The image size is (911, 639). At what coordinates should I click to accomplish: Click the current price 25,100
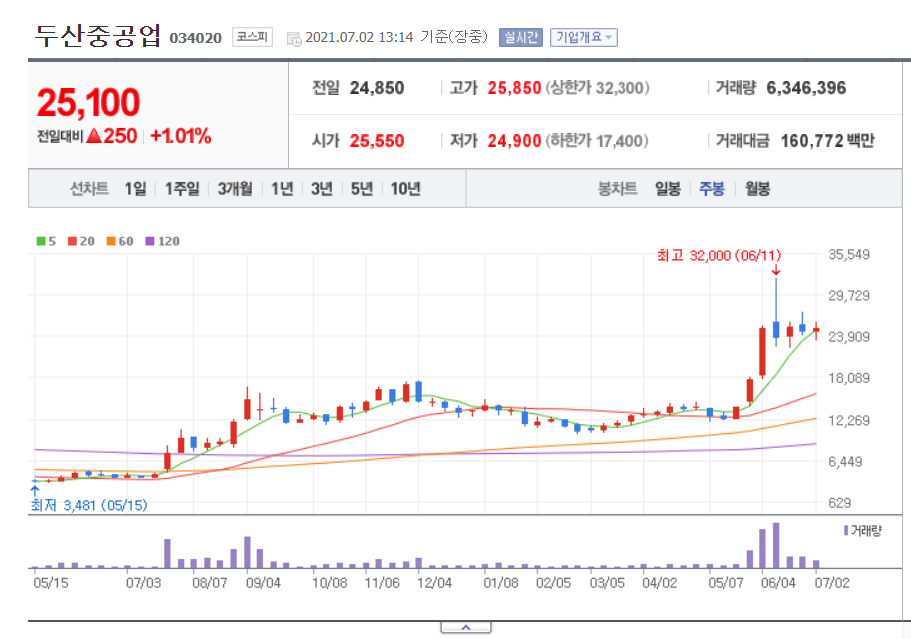coord(88,102)
